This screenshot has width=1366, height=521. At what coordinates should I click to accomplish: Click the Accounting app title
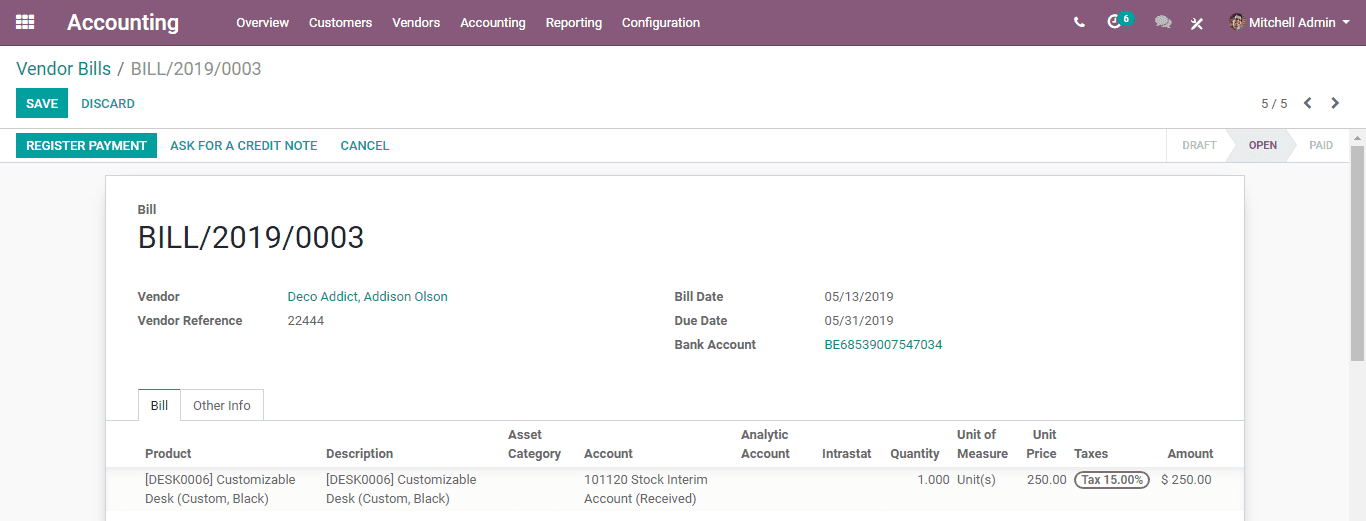click(123, 22)
